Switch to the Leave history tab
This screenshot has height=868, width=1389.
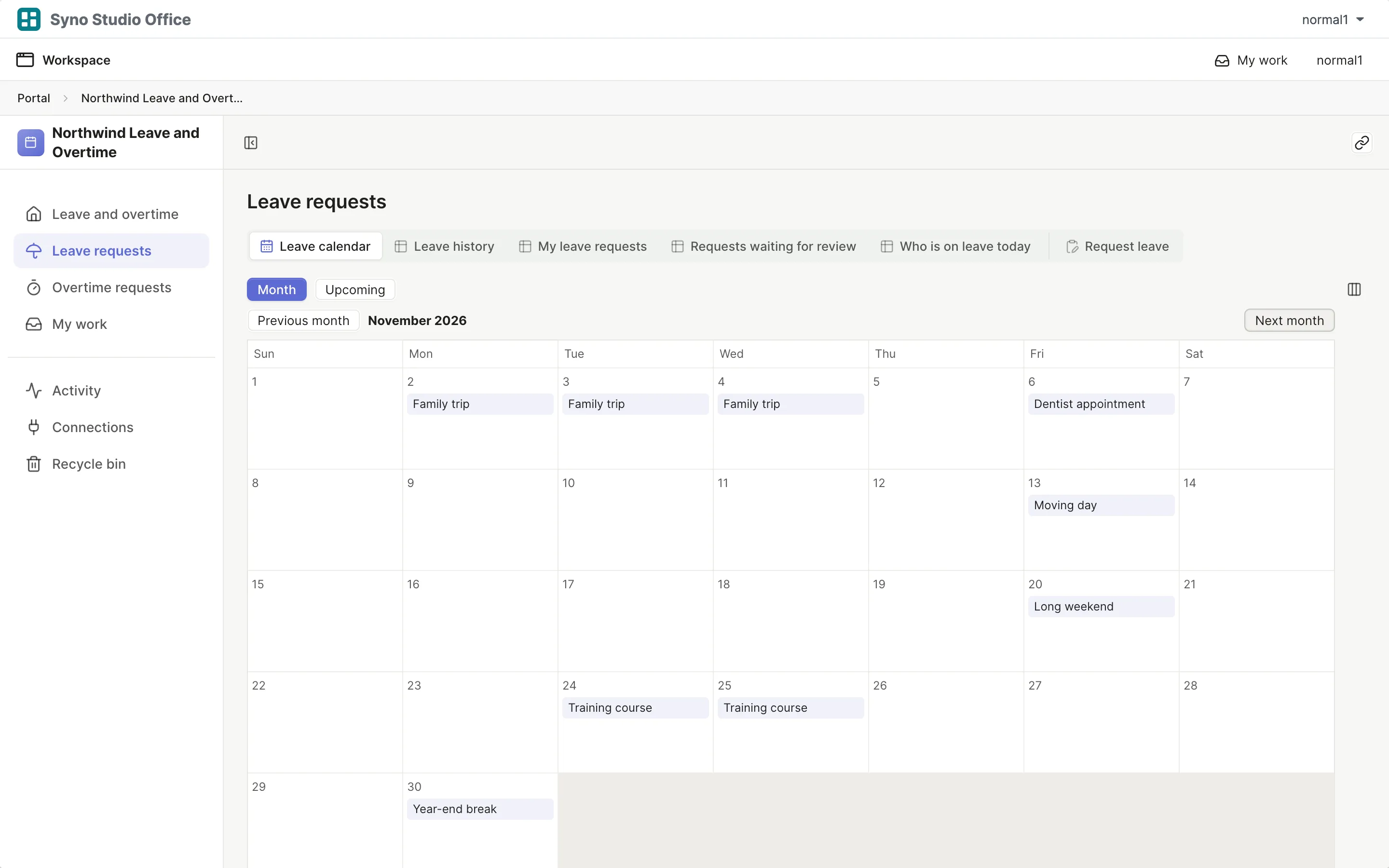point(445,246)
